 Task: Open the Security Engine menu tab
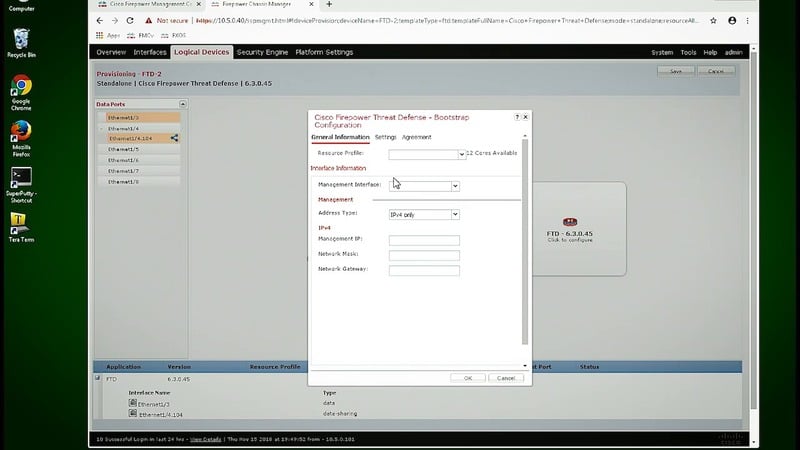[262, 52]
